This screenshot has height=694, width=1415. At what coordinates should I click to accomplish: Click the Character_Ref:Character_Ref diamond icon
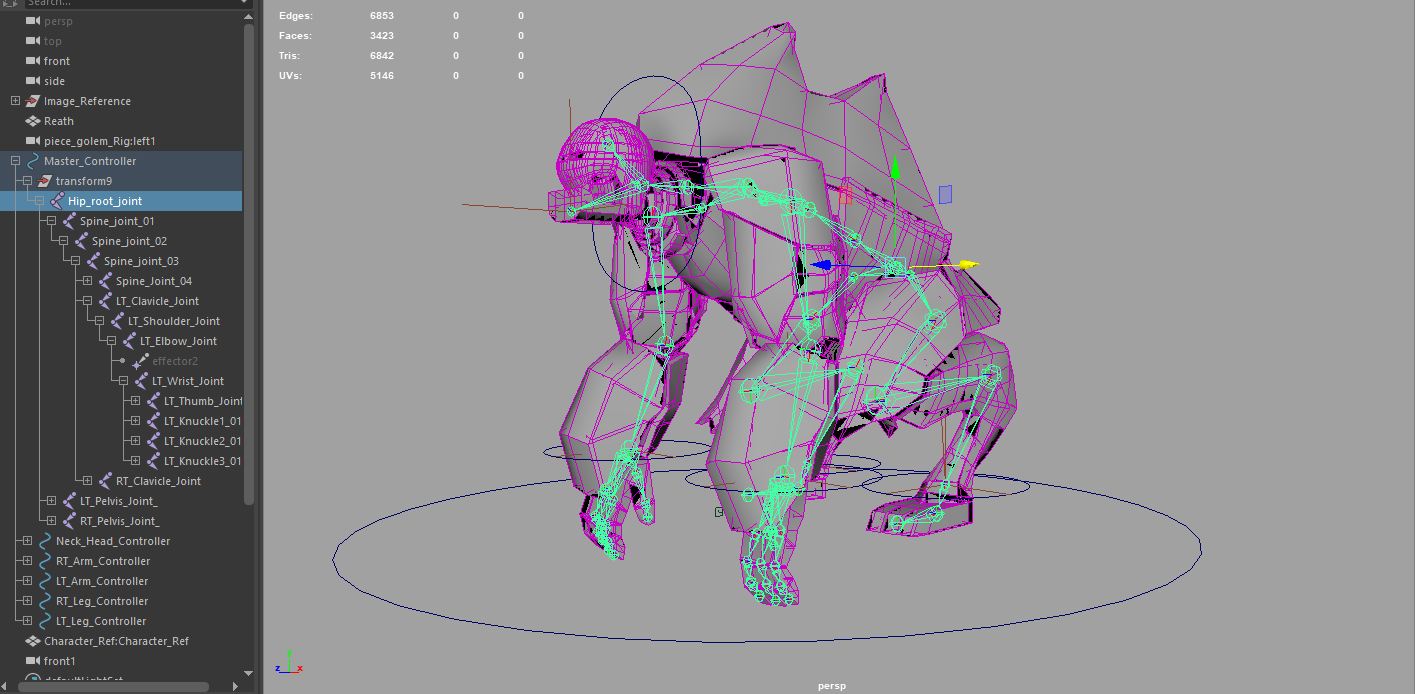coord(31,640)
